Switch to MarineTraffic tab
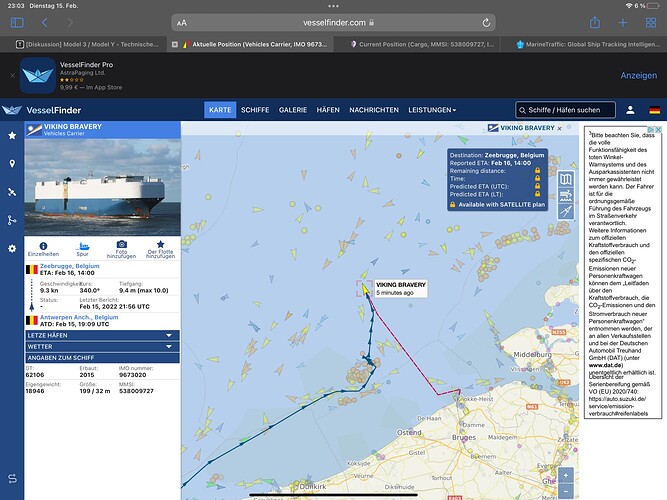667x500 pixels. (x=588, y=44)
